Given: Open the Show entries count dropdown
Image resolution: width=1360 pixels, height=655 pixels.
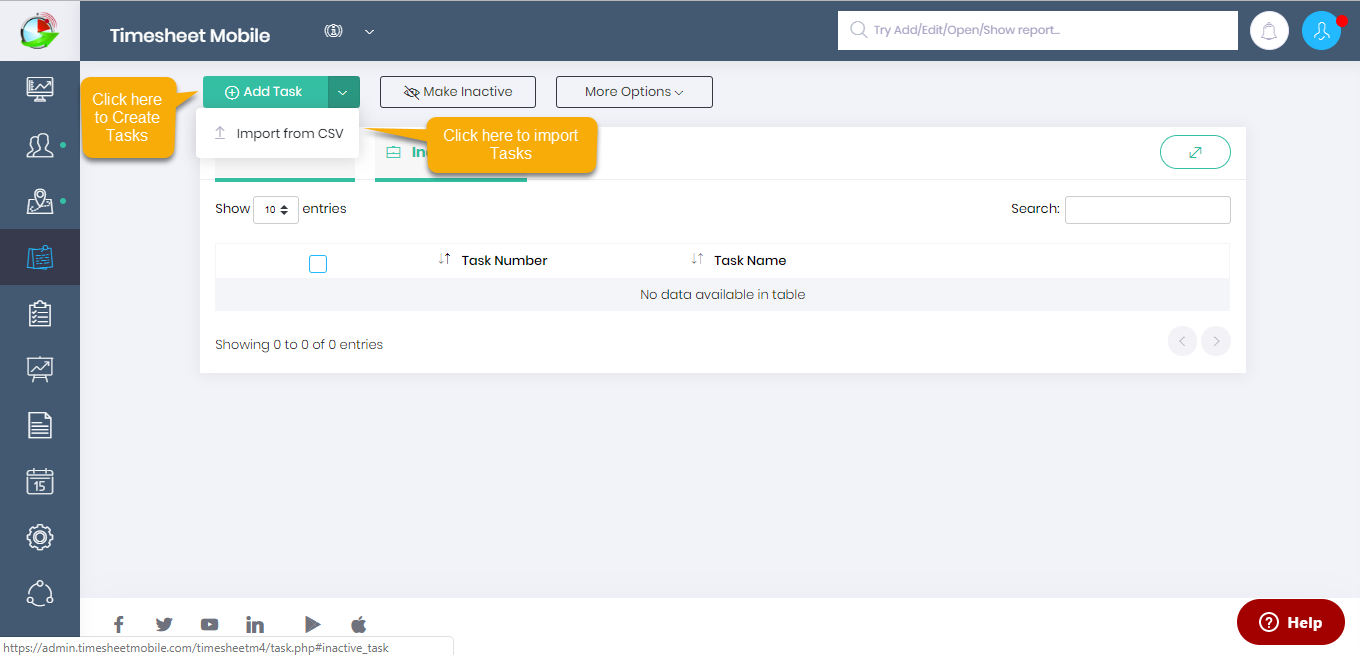Looking at the screenshot, I should [x=276, y=210].
